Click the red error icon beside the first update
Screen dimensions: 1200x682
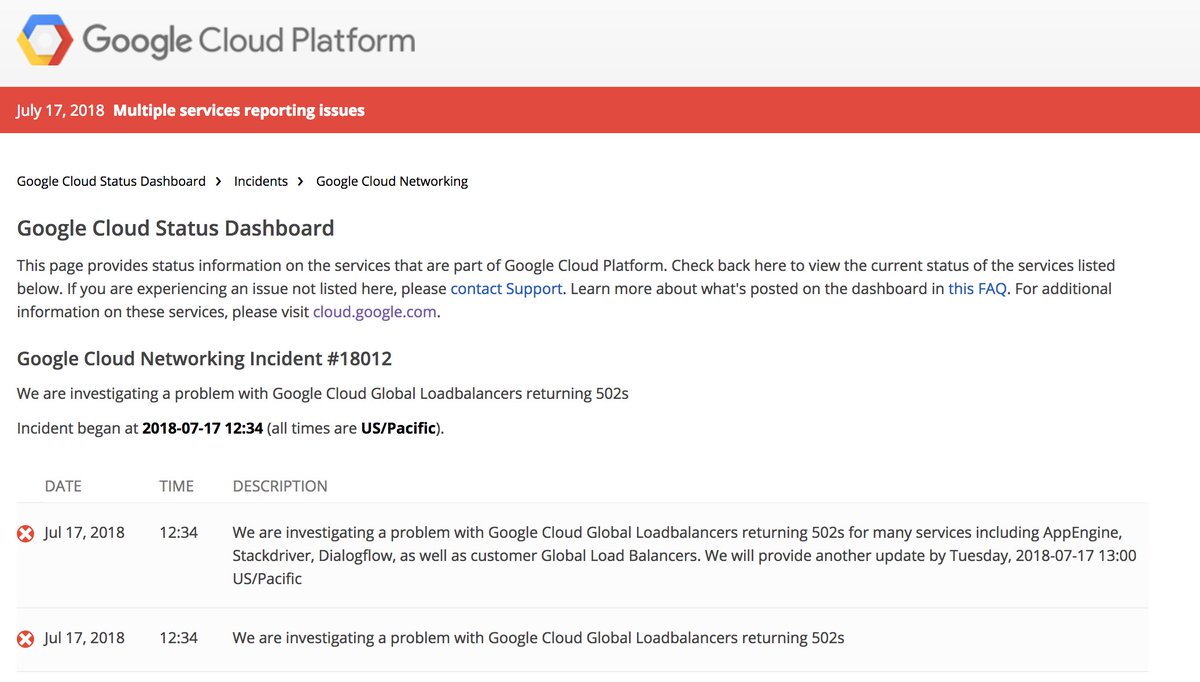pyautogui.click(x=24, y=533)
